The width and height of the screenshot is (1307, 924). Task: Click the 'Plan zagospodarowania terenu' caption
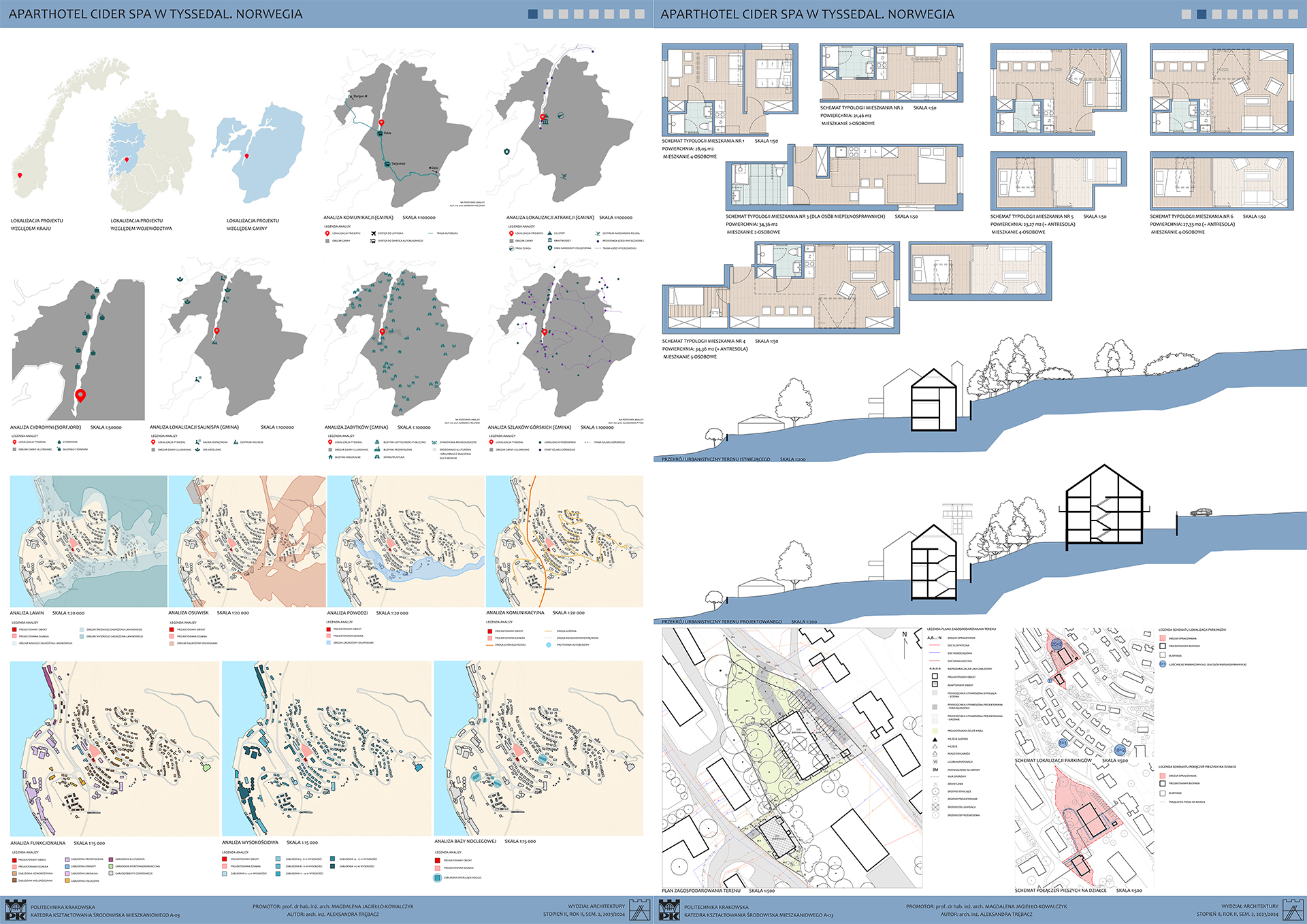[700, 891]
